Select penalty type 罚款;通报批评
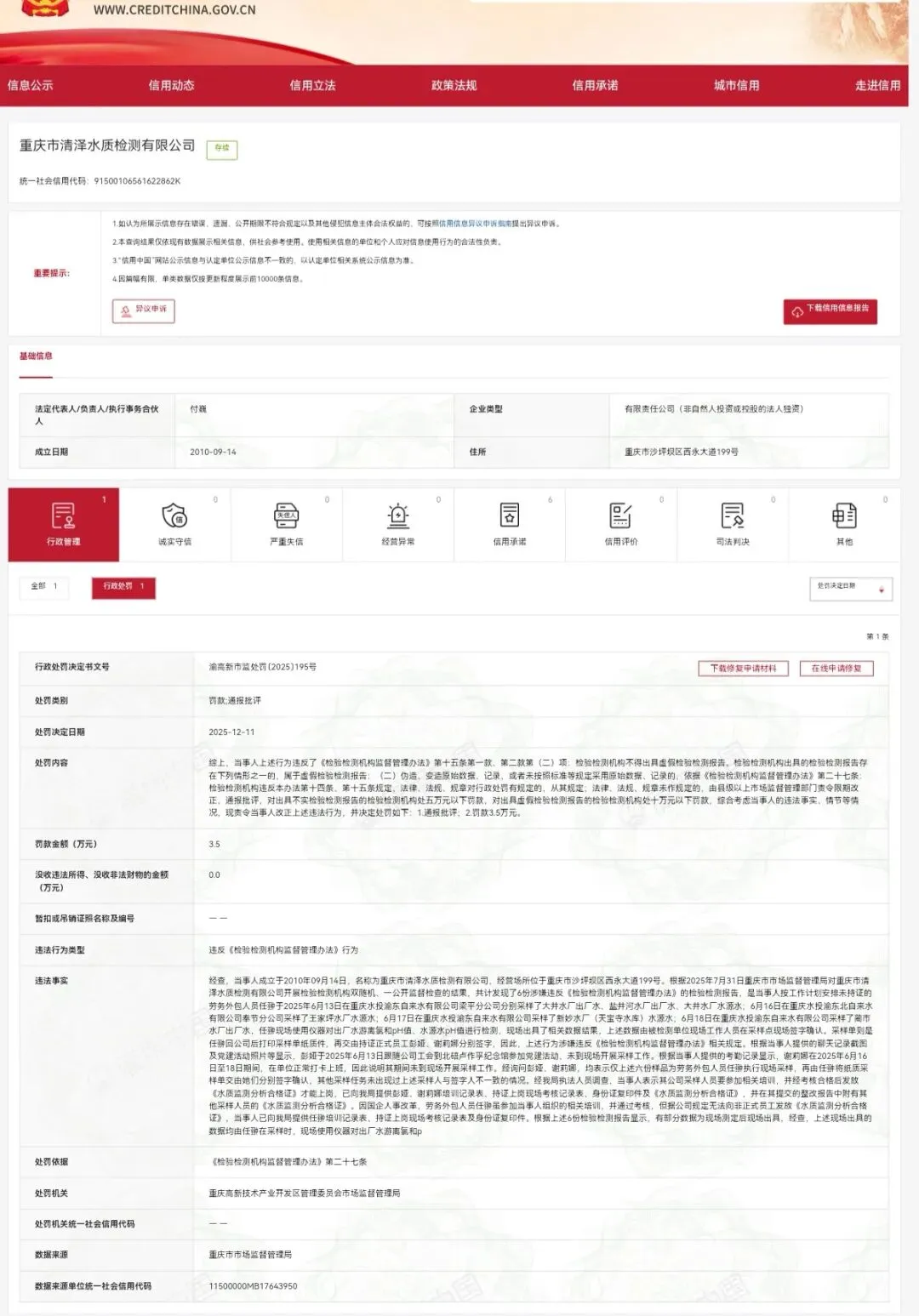The image size is (919, 1316). coord(235,701)
